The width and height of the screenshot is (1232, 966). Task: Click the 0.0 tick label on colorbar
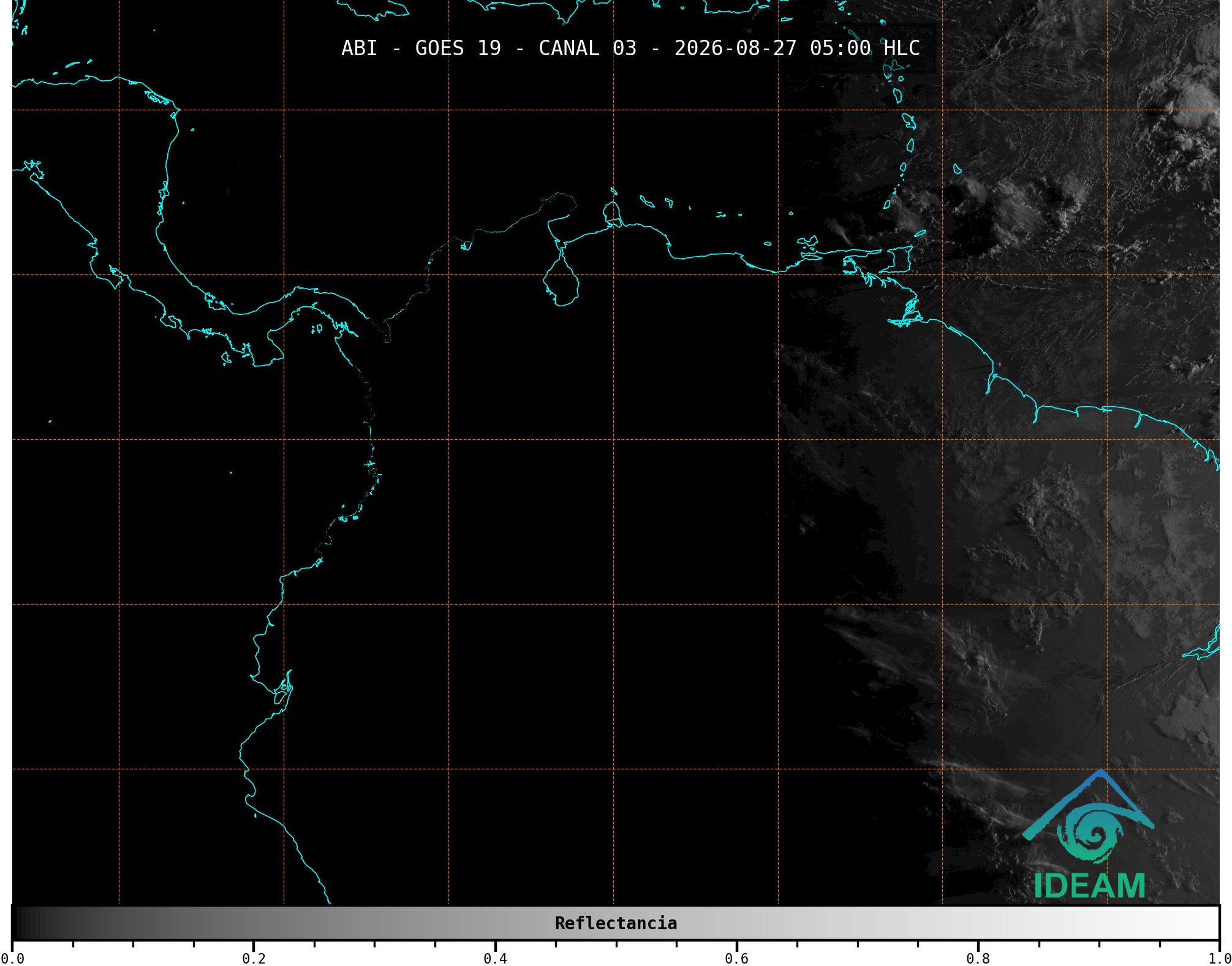pyautogui.click(x=12, y=959)
